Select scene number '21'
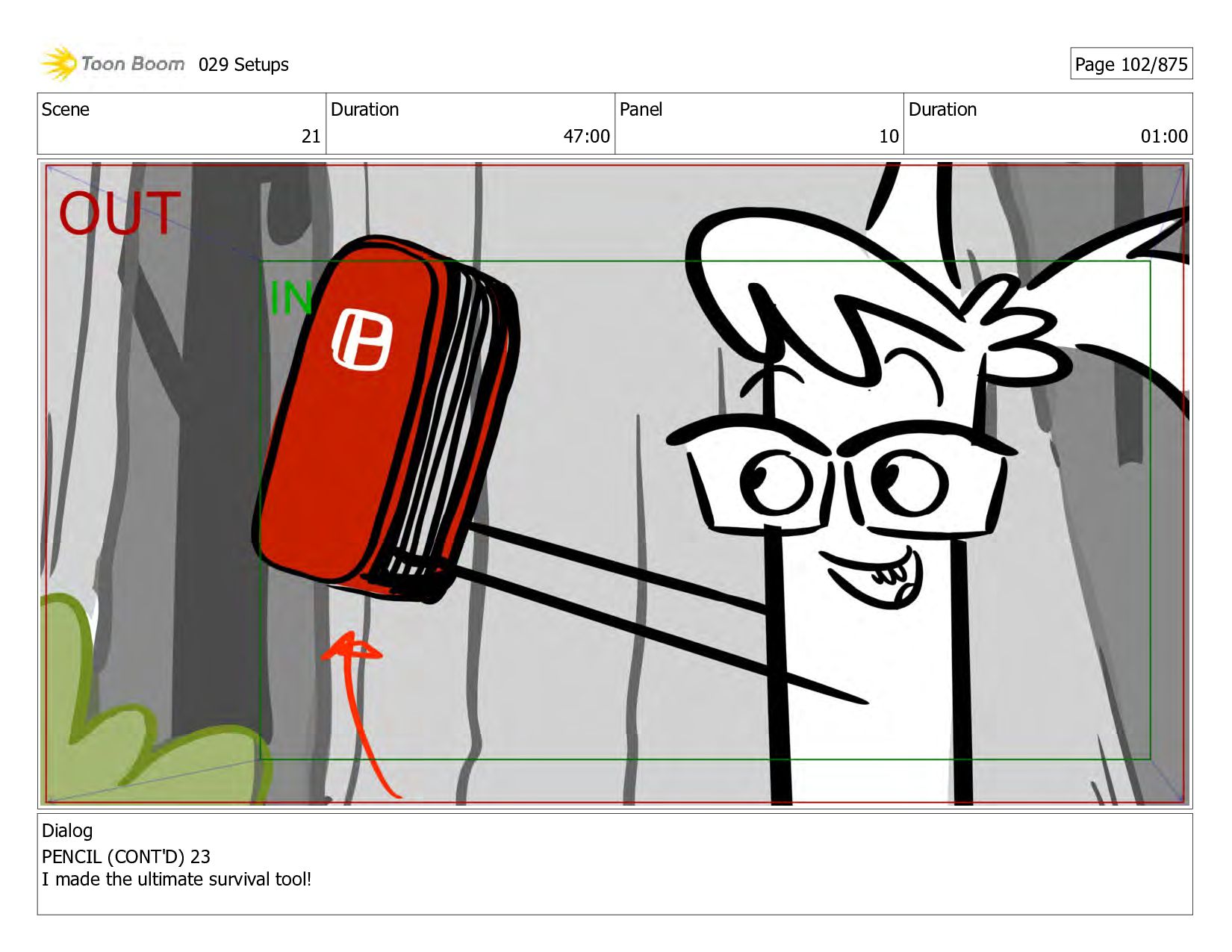This screenshot has width=1232, height=952. (x=311, y=137)
